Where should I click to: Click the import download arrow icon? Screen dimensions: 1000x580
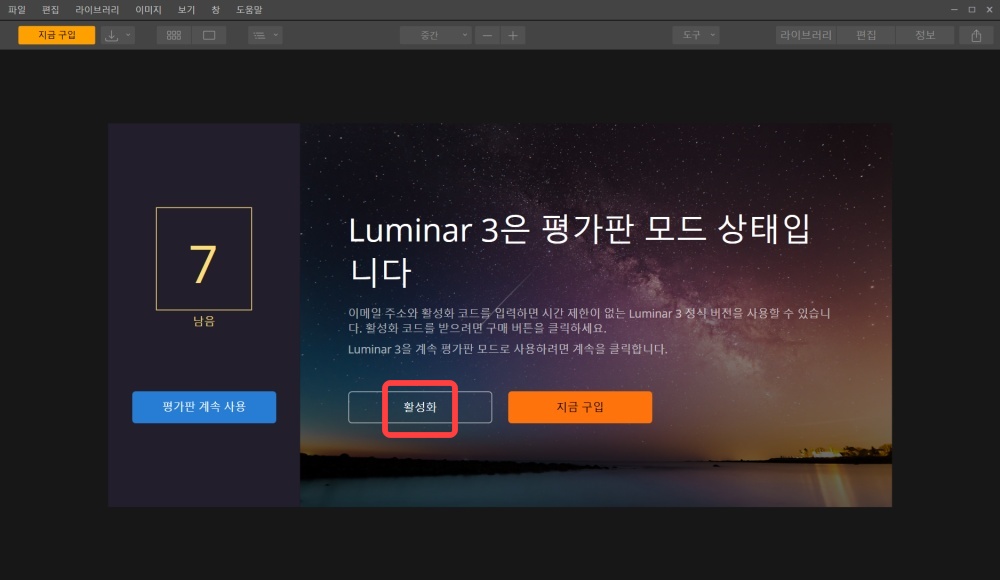tap(112, 36)
